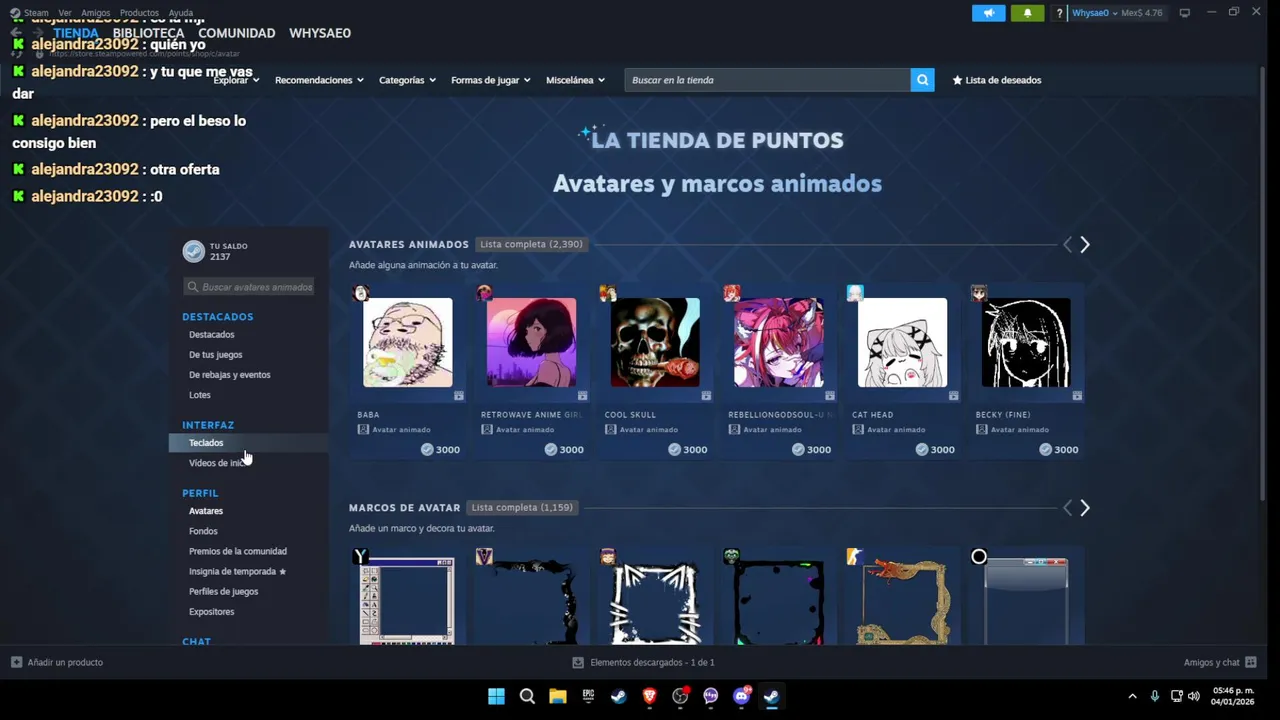Click the search magnifier button in store
This screenshot has width=1280, height=720.
click(x=922, y=80)
